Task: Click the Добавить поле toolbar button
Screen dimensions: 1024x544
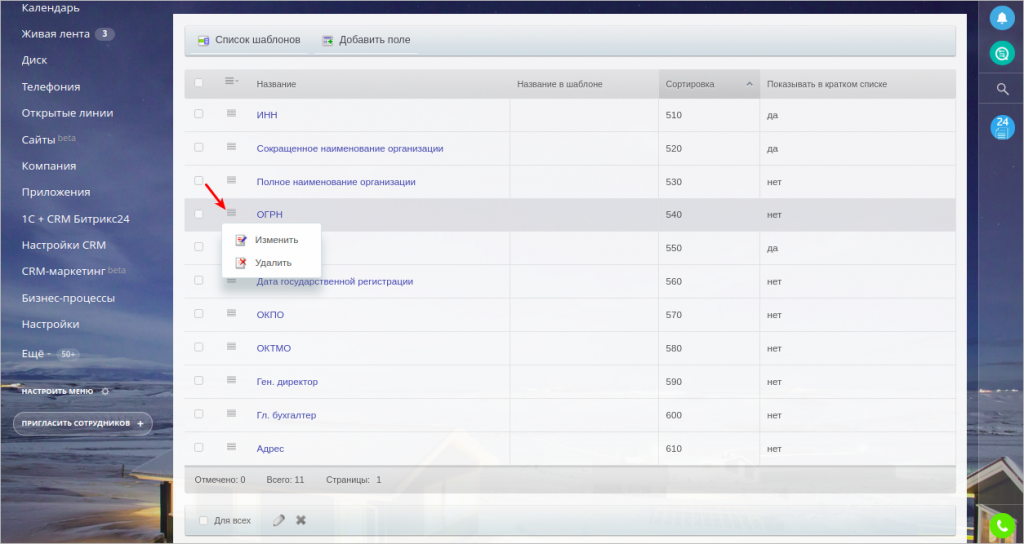Action: pos(366,40)
